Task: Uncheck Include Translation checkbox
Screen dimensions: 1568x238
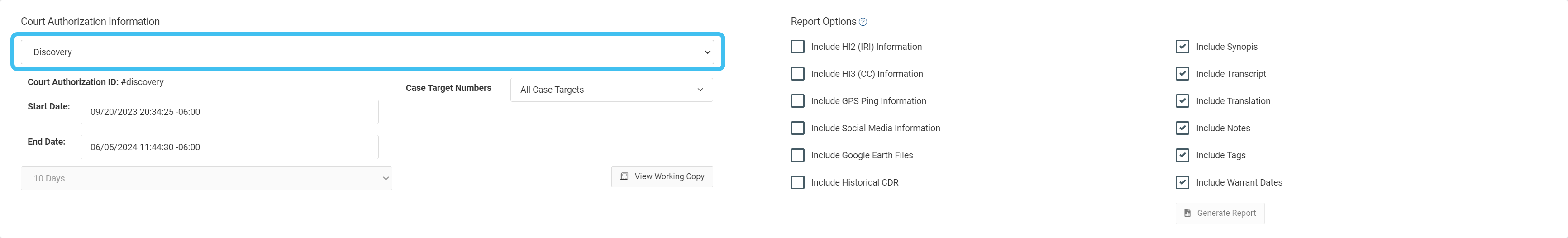Action: 1182,101
